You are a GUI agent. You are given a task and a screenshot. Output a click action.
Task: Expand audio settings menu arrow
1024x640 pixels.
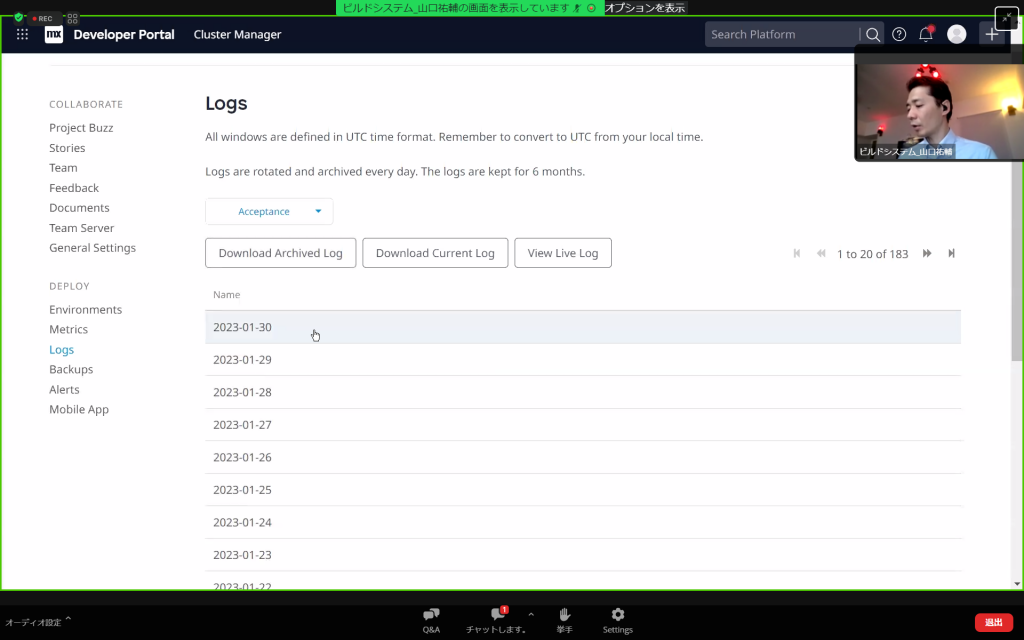tap(68, 620)
